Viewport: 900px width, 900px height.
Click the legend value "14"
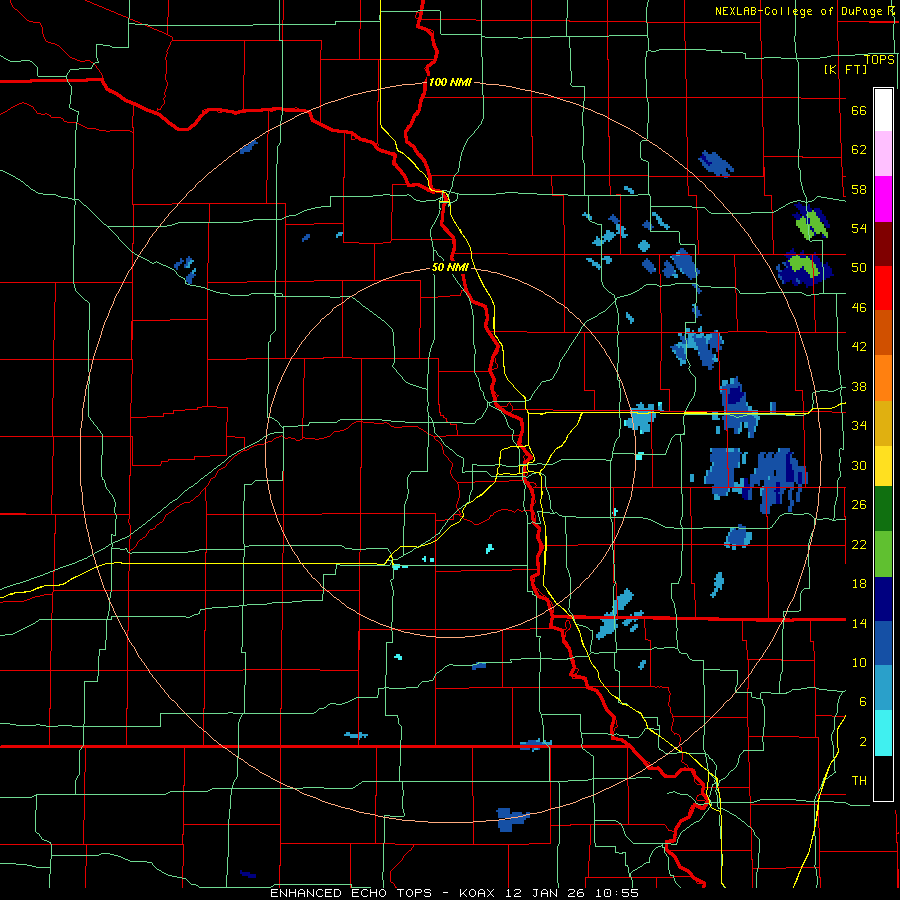pos(859,623)
